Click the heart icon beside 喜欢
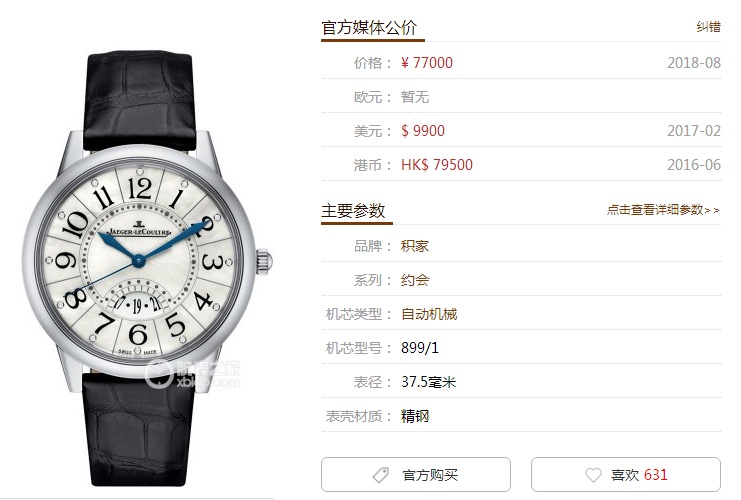Screen dimensions: 741x500 pos(593,475)
